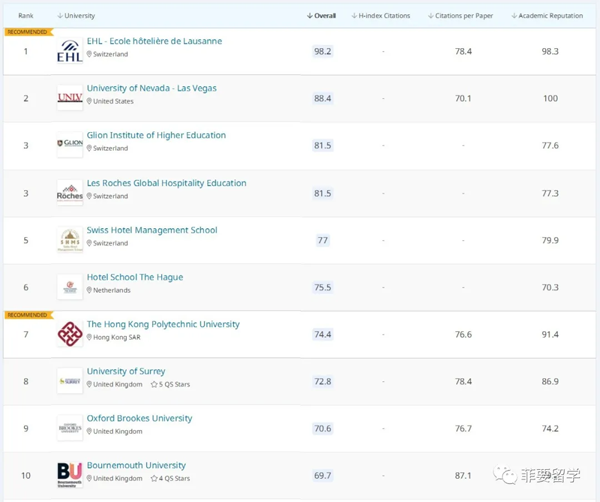Sort by H-index Citations column
Viewport: 600px width, 502px height.
(x=381, y=16)
